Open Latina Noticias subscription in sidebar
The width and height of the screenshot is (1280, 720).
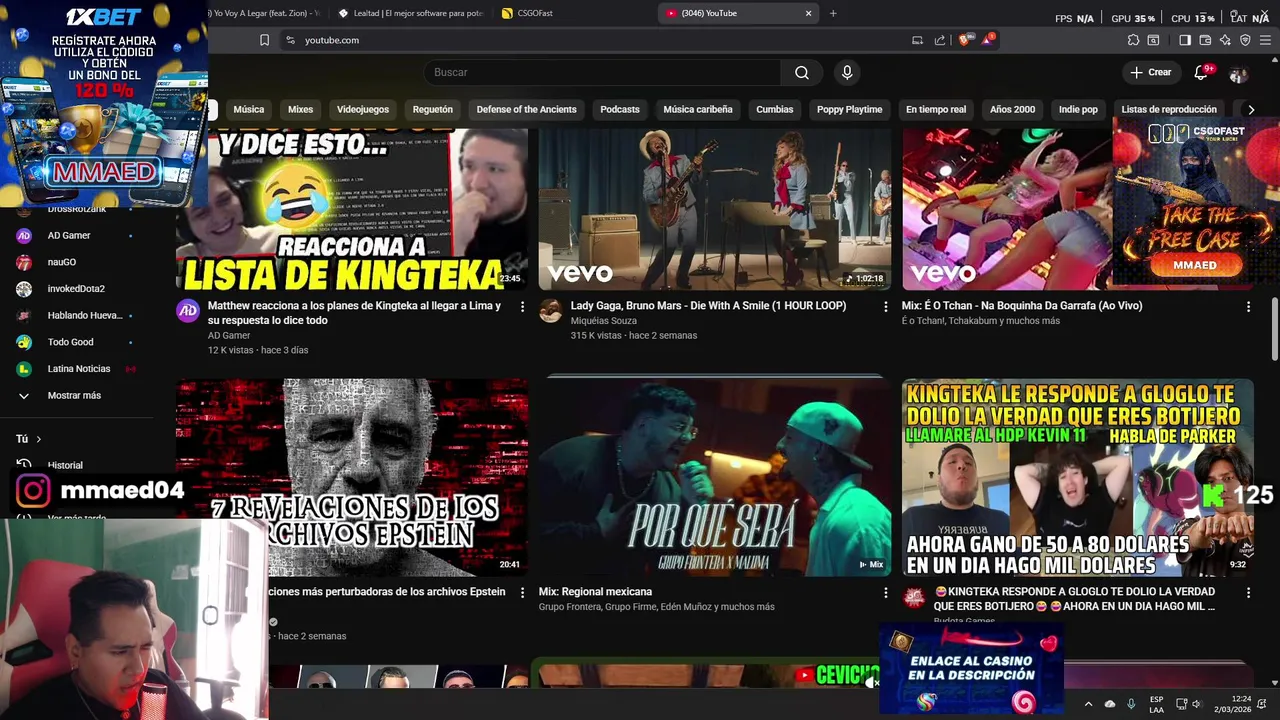(79, 369)
